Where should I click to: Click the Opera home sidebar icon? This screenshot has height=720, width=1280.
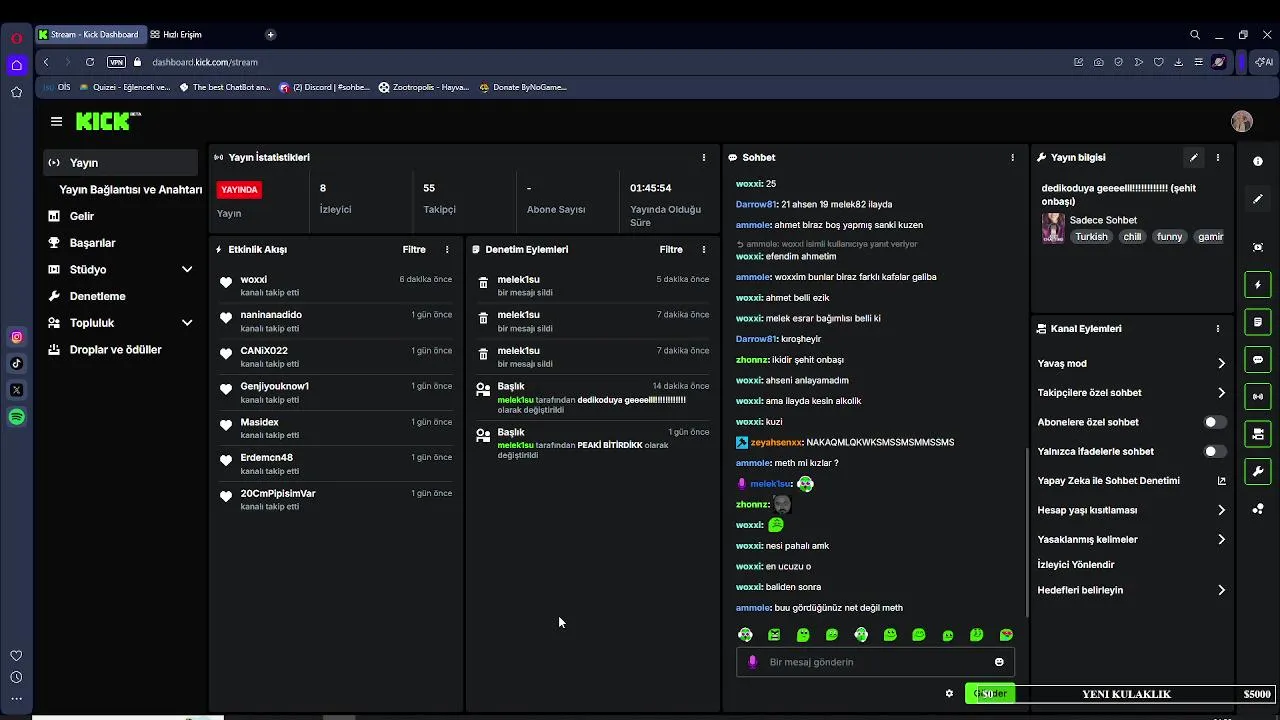pos(16,65)
